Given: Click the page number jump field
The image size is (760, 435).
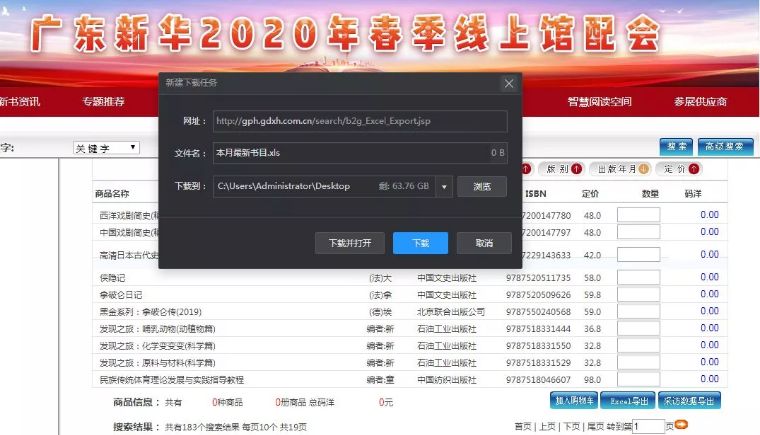Looking at the screenshot, I should point(648,426).
